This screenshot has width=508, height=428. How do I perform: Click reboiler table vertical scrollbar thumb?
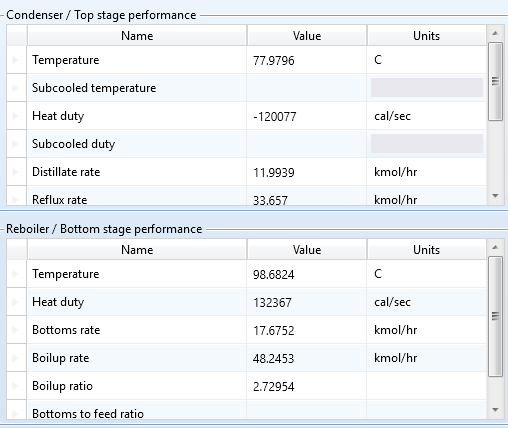495,316
